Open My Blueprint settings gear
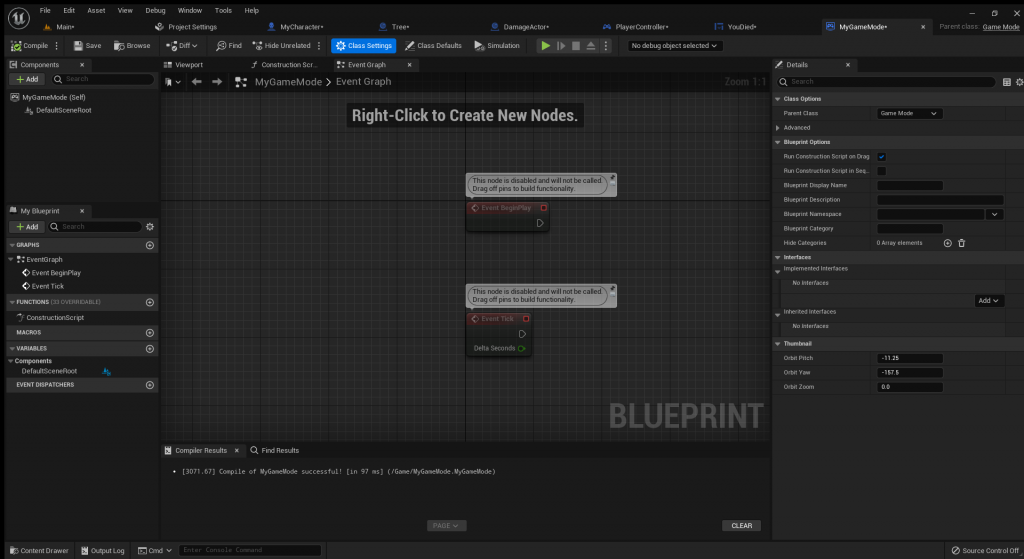Viewport: 1024px width, 559px height. click(150, 227)
